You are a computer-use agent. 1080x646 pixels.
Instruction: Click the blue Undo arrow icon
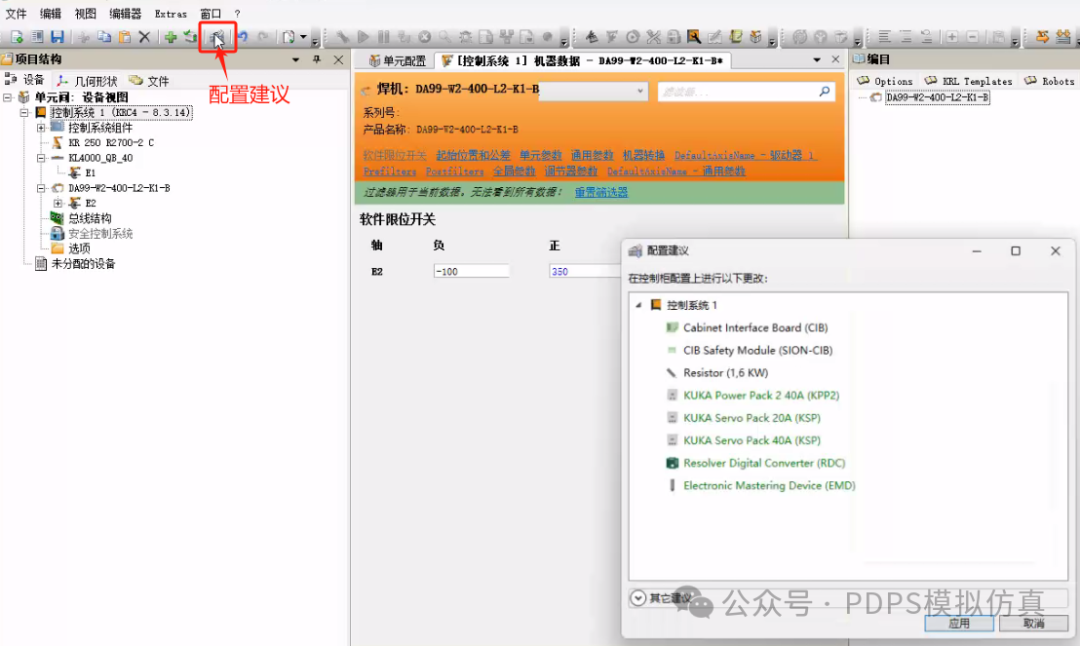tap(242, 37)
